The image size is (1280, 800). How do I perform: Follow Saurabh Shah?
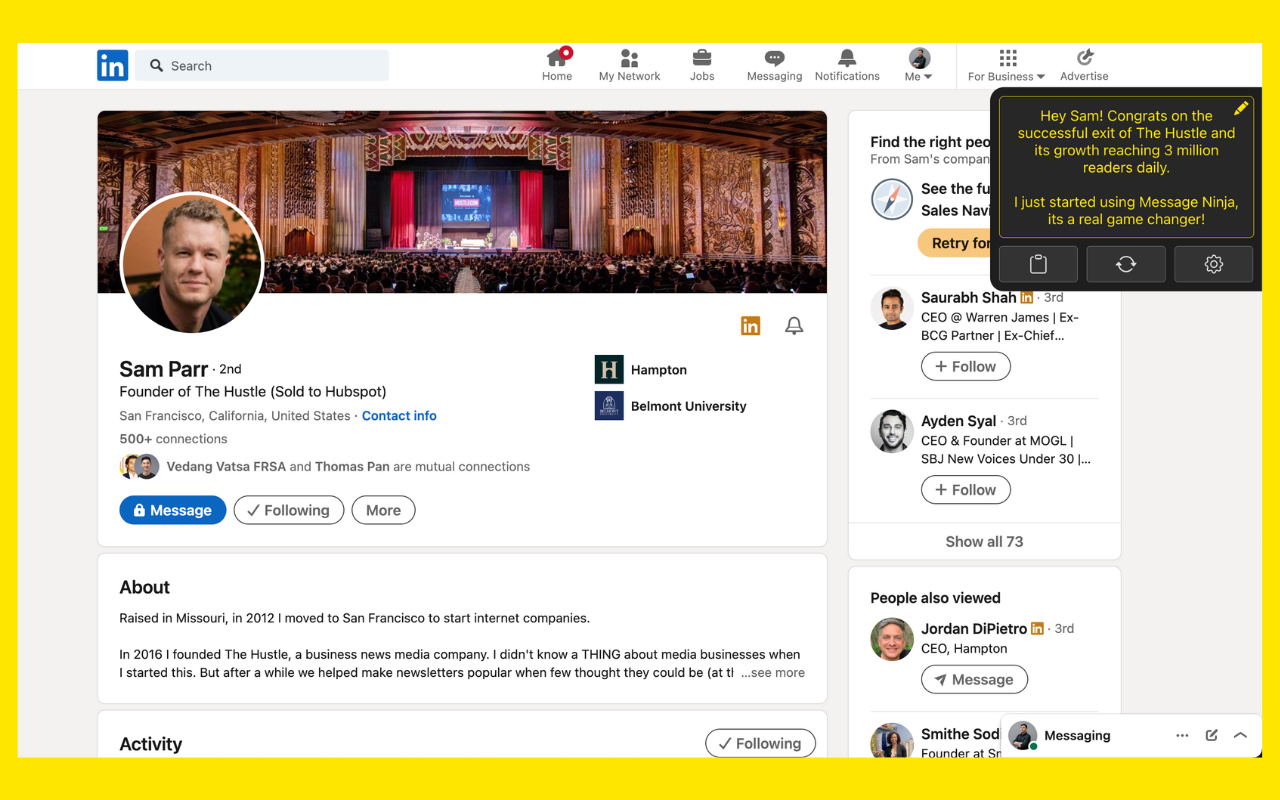pos(965,367)
